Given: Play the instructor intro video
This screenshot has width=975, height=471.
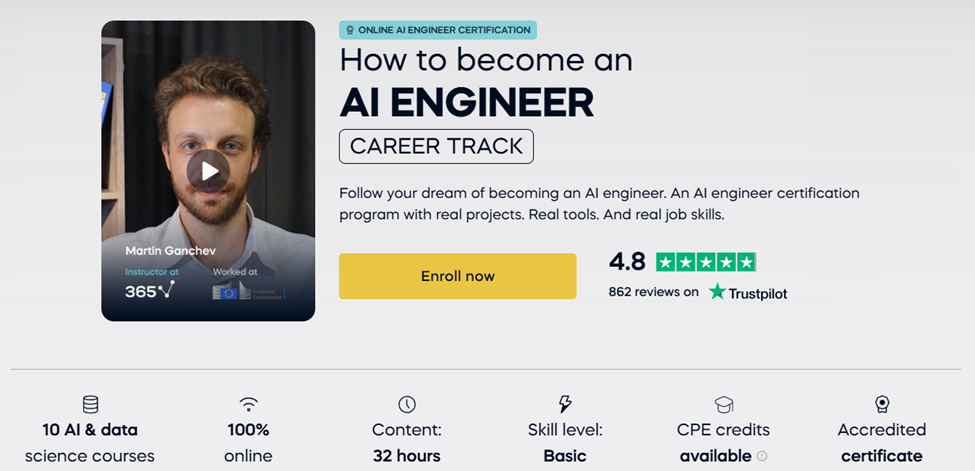Looking at the screenshot, I should (208, 171).
